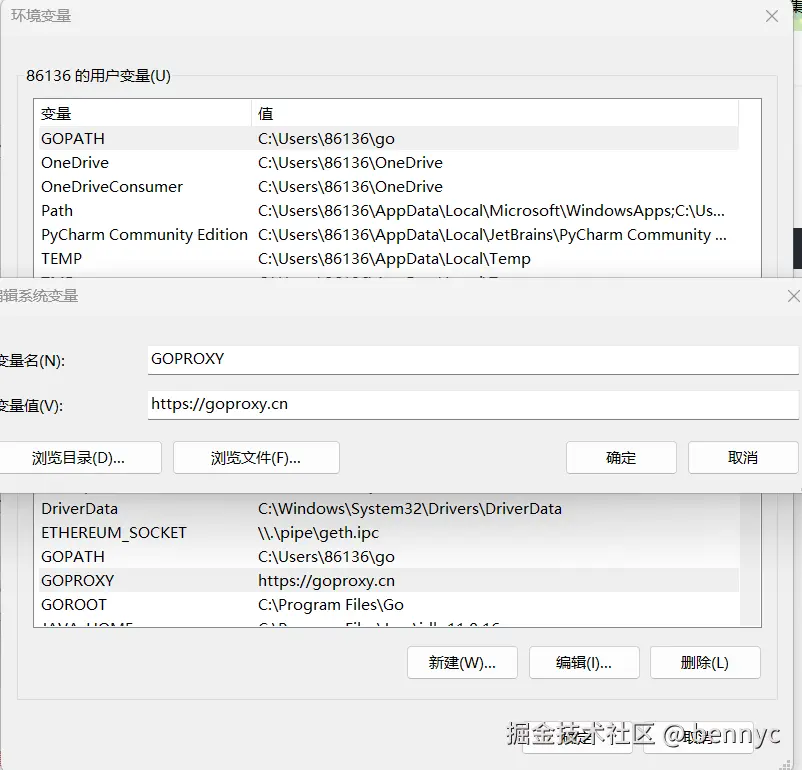Click the C:\Windows\System32\Drivers\DriverData value cell
This screenshot has height=770, width=802.
pyautogui.click(x=410, y=509)
